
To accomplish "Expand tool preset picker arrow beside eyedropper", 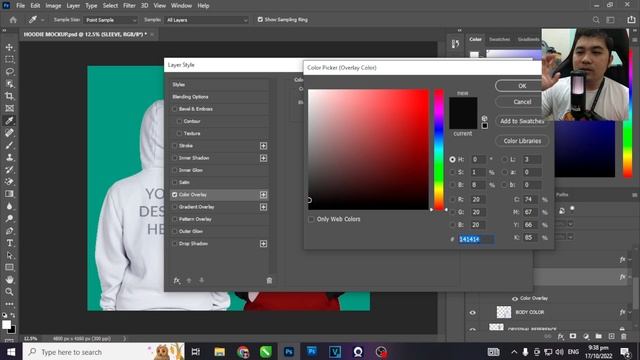I will tap(42, 20).
